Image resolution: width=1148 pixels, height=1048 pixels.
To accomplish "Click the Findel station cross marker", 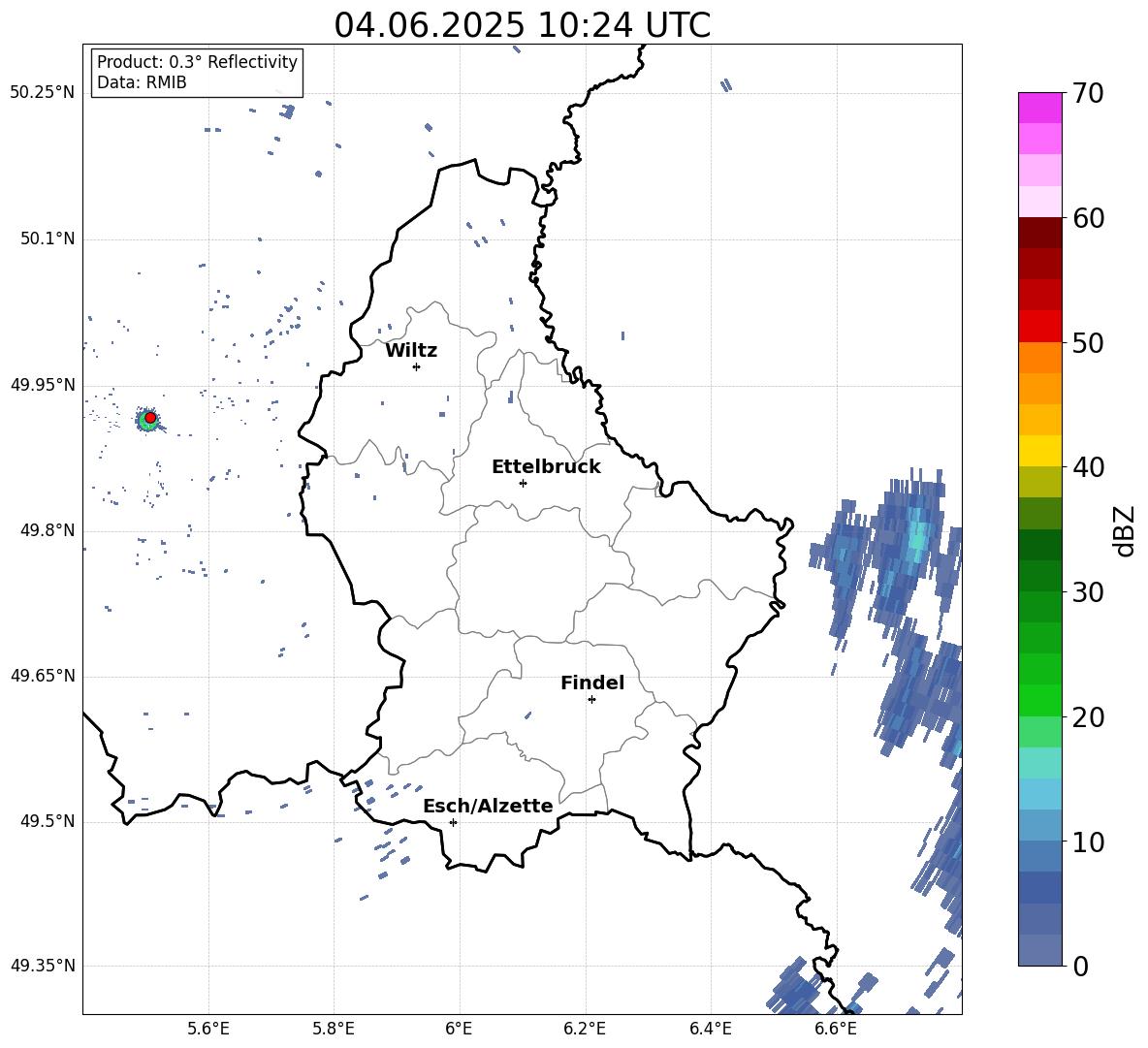I will pyautogui.click(x=591, y=700).
